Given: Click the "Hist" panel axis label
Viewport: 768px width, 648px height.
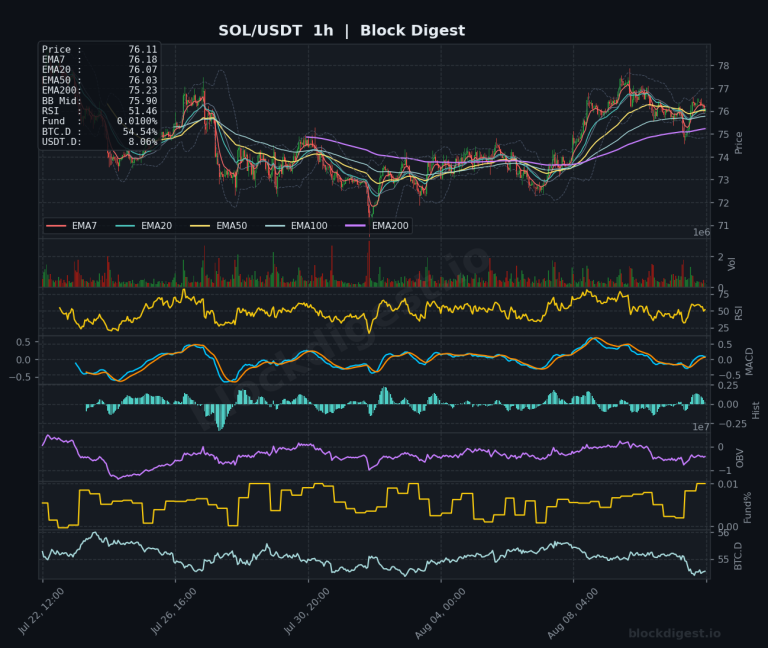Looking at the screenshot, I should [x=756, y=410].
